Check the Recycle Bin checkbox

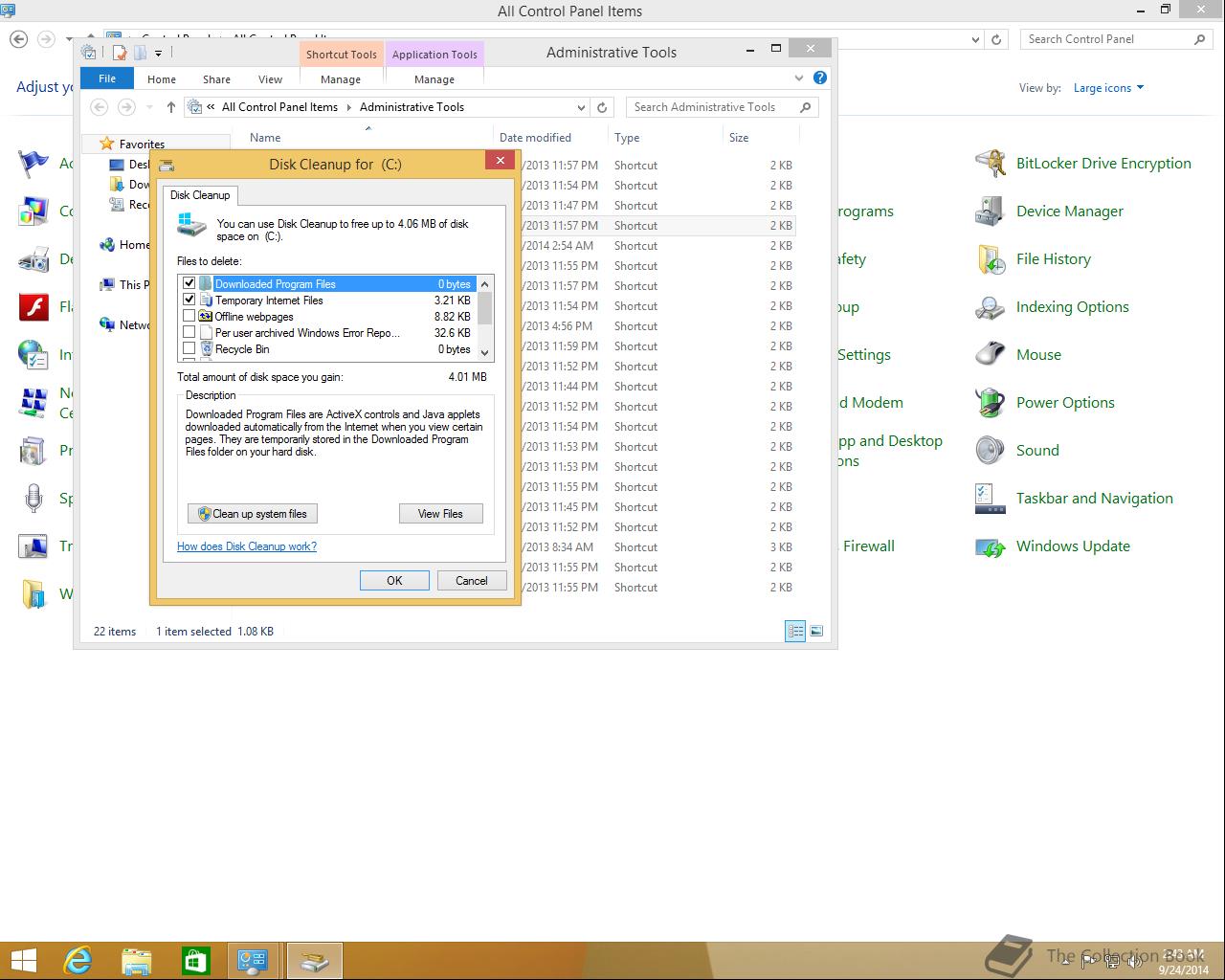189,349
